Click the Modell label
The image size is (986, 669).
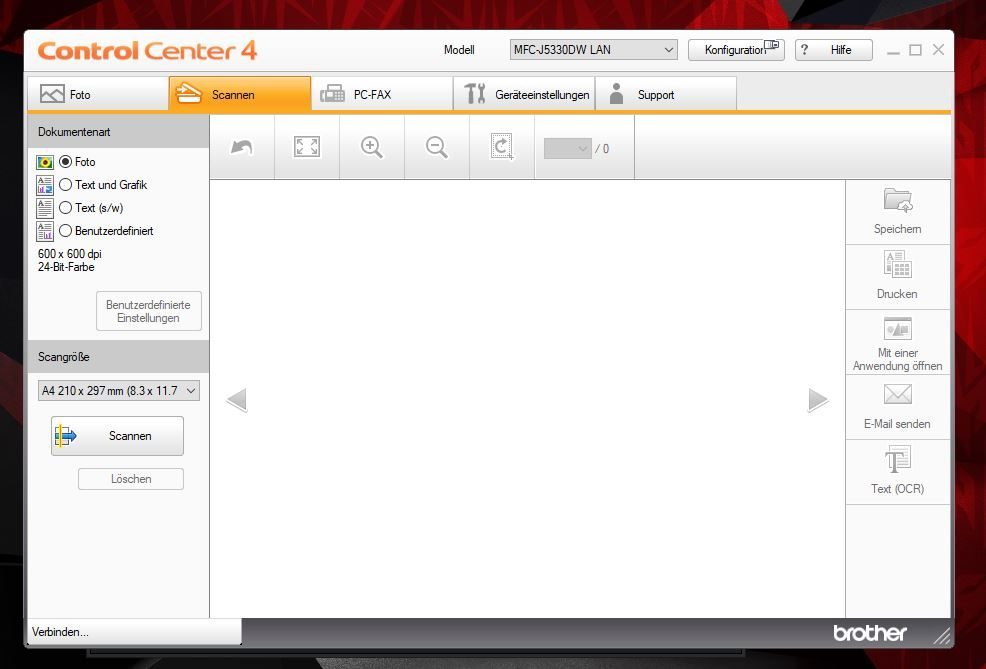(459, 50)
